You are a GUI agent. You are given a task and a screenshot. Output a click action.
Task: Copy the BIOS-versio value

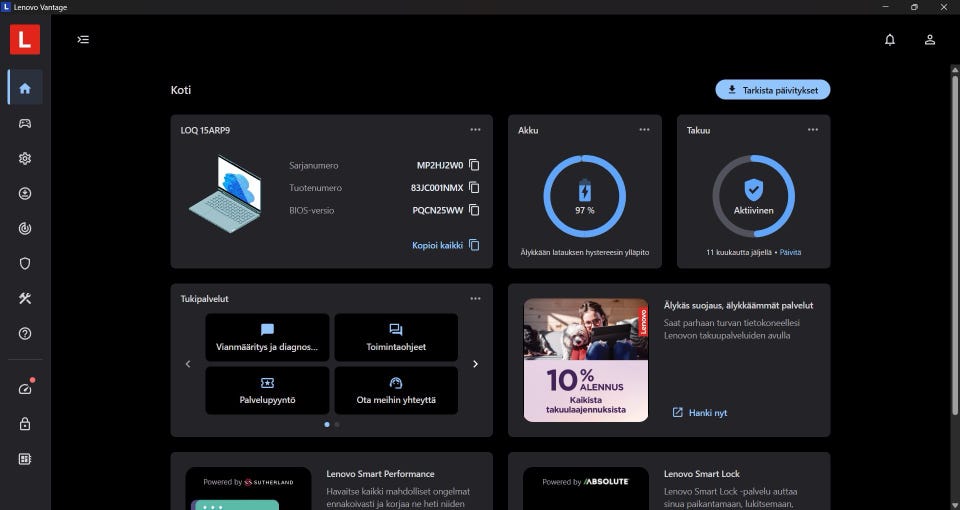(474, 210)
